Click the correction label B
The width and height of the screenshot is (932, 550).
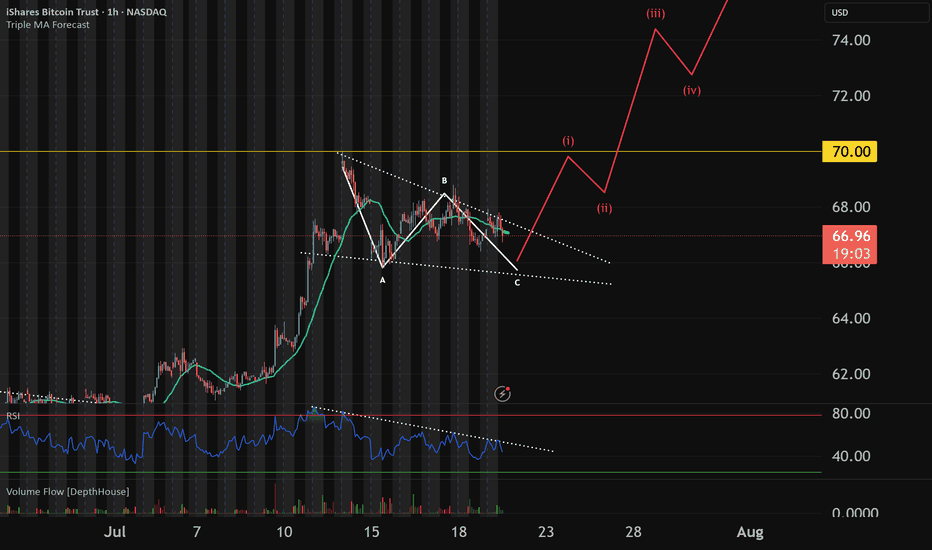click(444, 181)
